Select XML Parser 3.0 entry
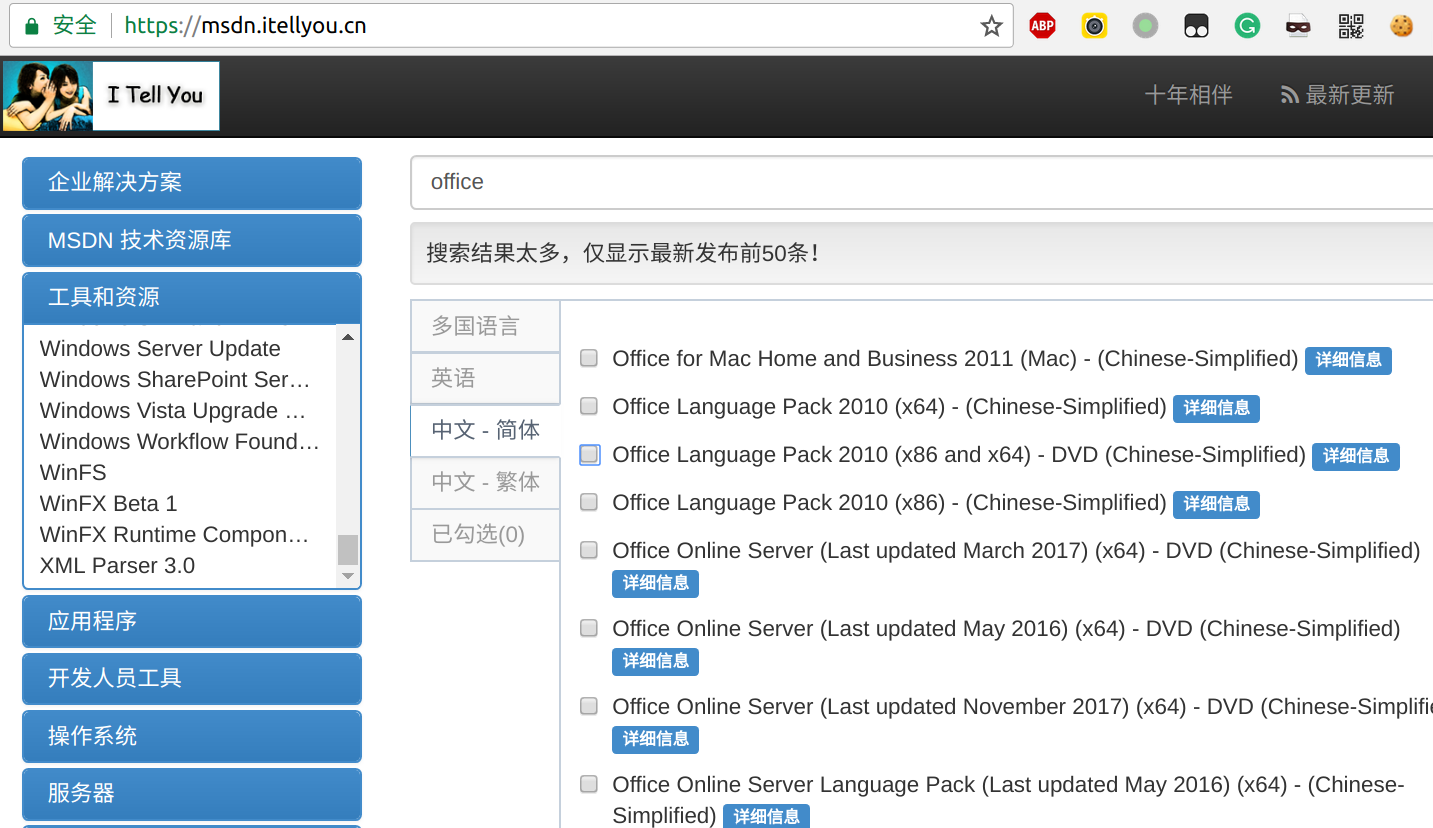Viewport: 1433px width, 828px height. 117,566
